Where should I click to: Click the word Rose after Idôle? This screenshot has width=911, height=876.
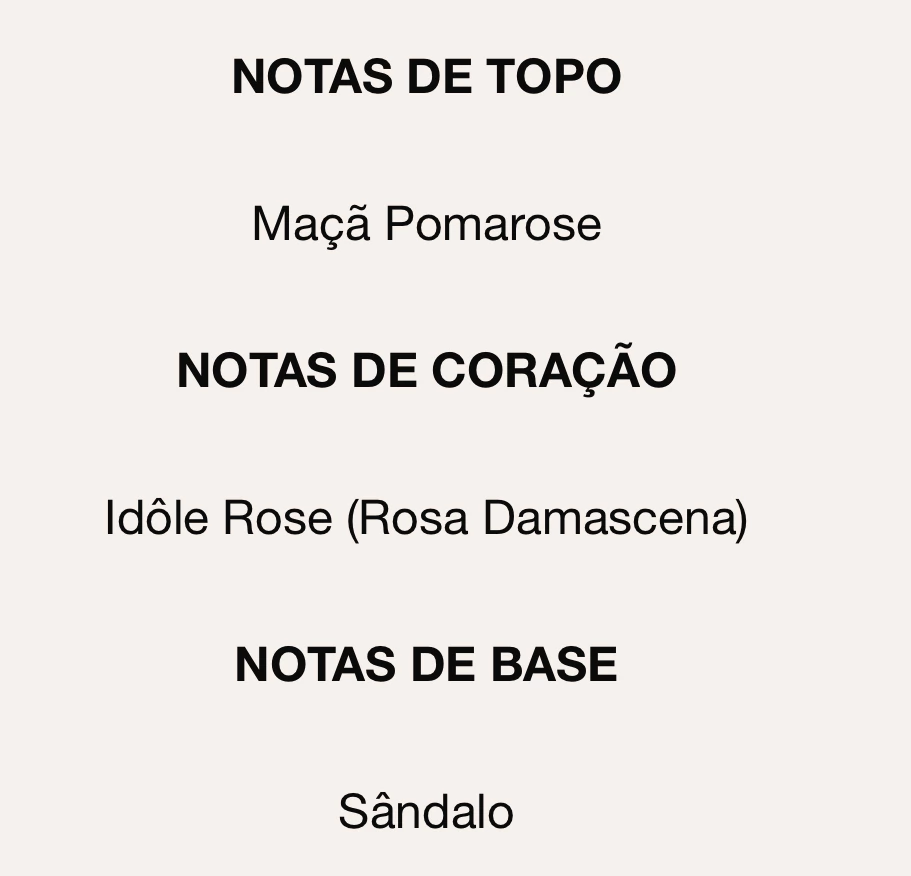[277, 519]
